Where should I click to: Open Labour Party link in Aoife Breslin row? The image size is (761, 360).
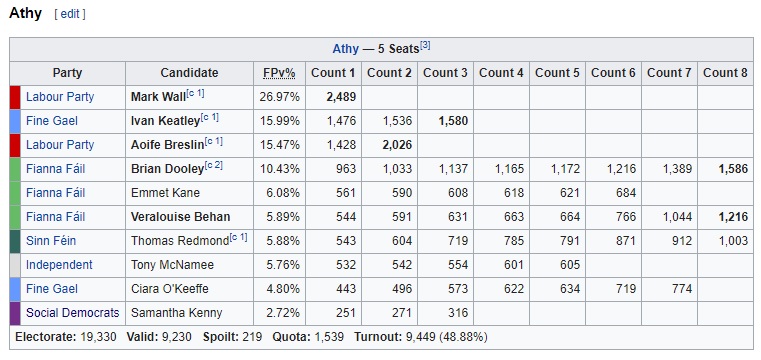click(x=60, y=145)
